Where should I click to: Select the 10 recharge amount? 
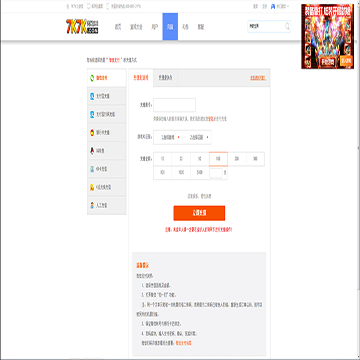click(162, 159)
